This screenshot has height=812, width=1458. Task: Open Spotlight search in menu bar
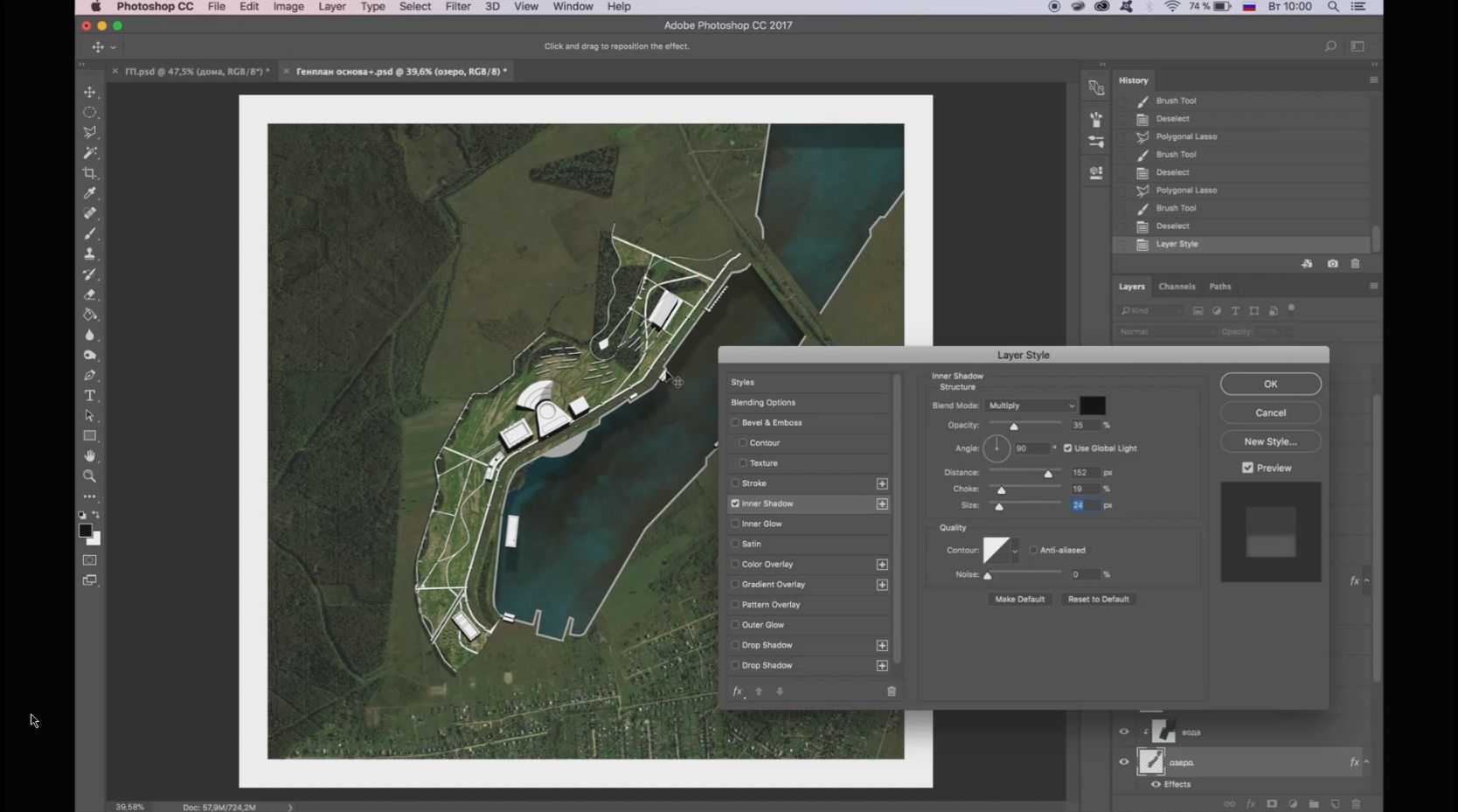1333,6
